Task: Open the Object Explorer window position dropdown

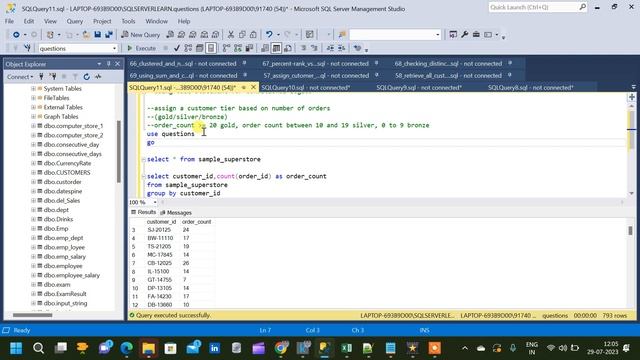Action: (99, 64)
